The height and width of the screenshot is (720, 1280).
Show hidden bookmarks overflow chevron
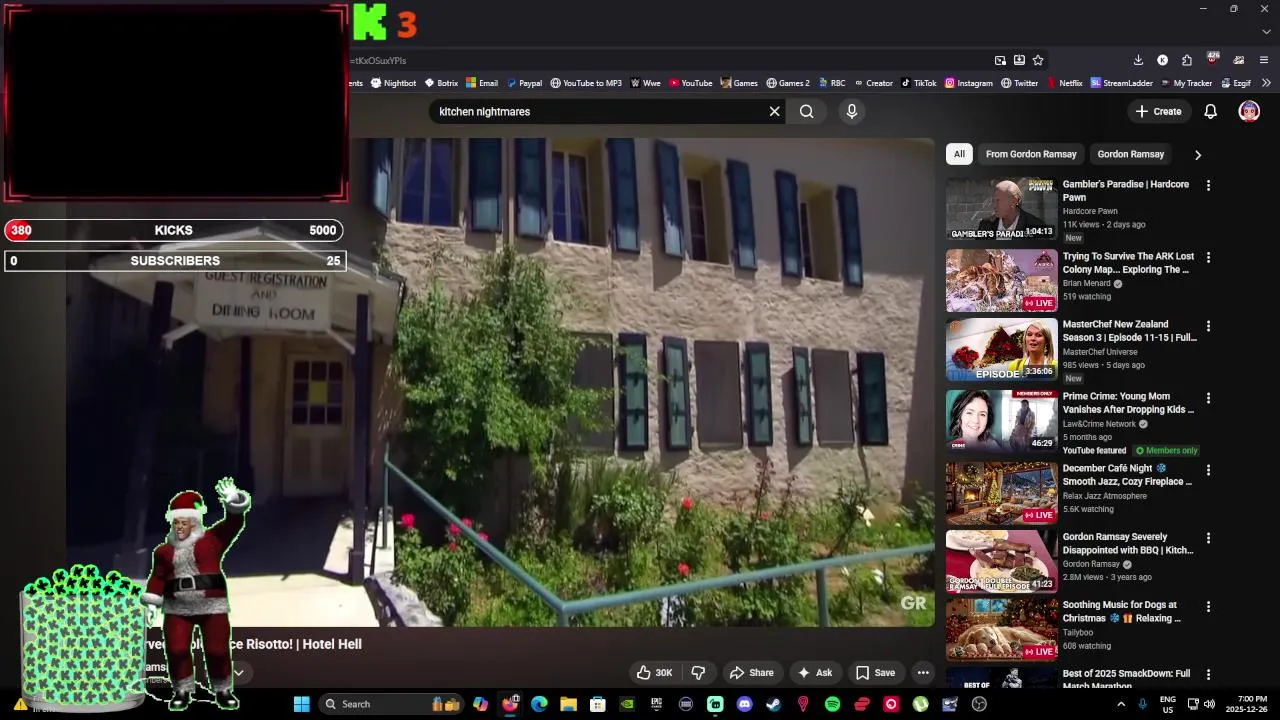1266,83
